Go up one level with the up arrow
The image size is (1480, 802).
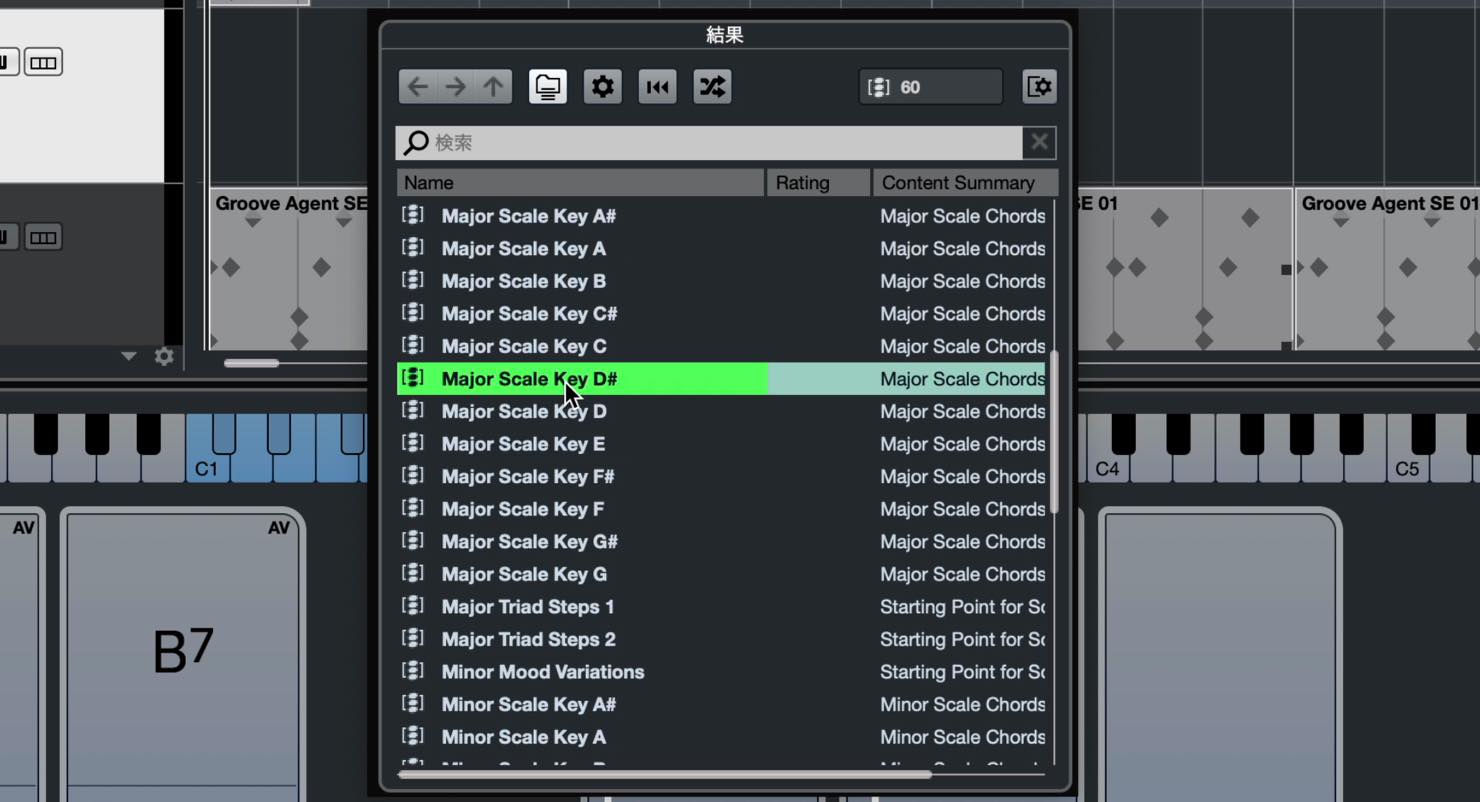pyautogui.click(x=494, y=87)
